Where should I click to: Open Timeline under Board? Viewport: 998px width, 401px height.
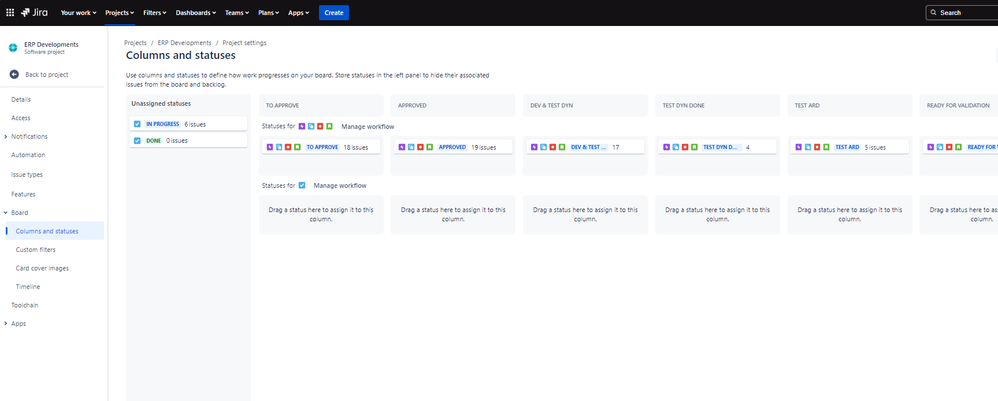[27, 286]
